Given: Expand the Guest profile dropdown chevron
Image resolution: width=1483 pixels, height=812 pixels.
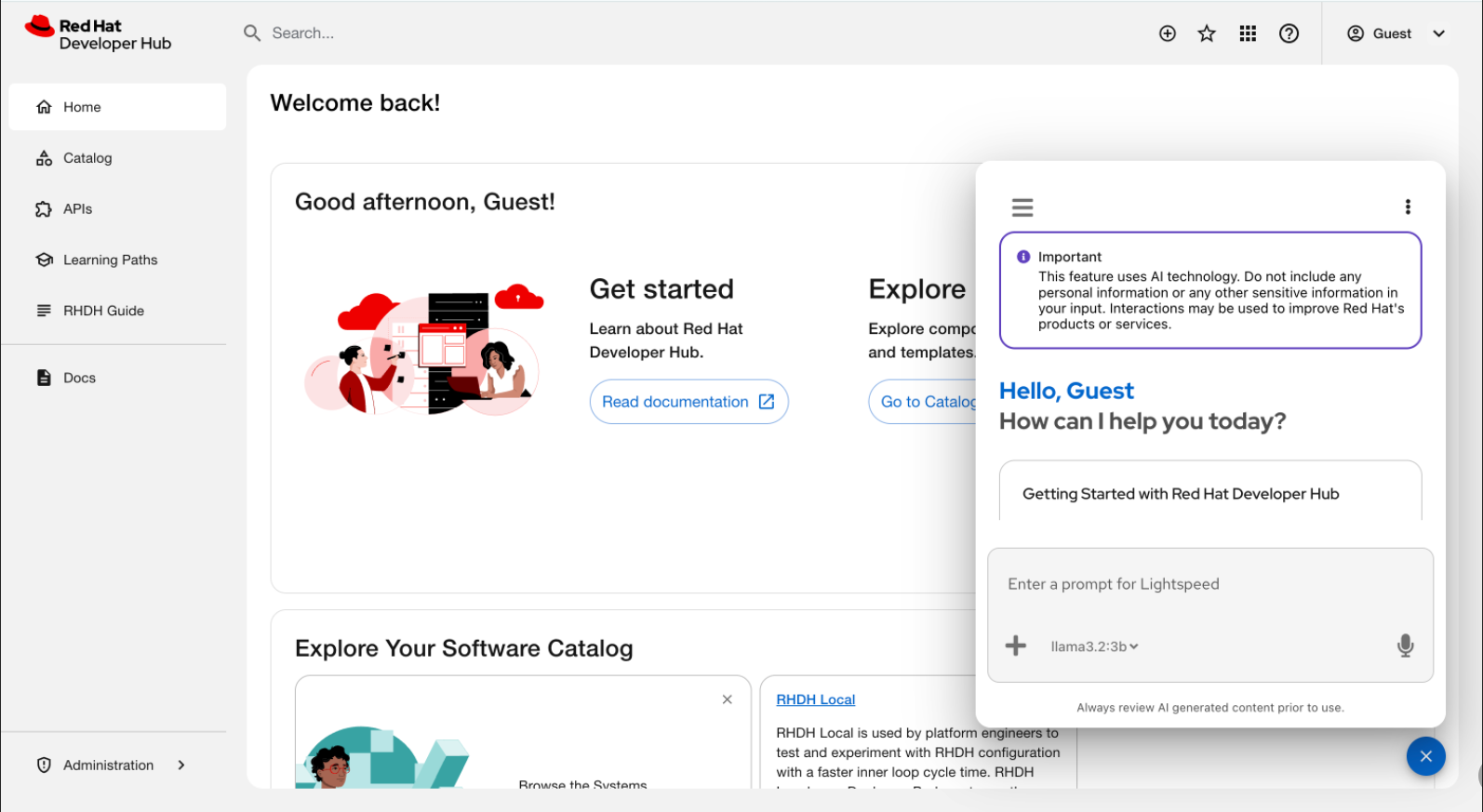Looking at the screenshot, I should [x=1438, y=33].
